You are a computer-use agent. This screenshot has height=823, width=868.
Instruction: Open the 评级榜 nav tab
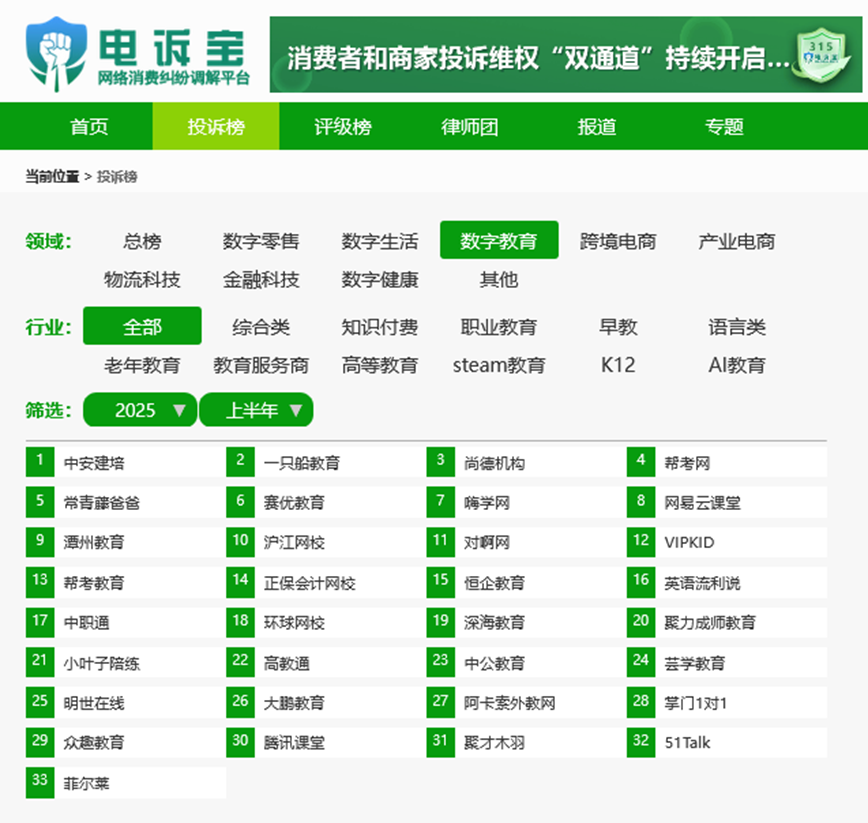[x=343, y=127]
